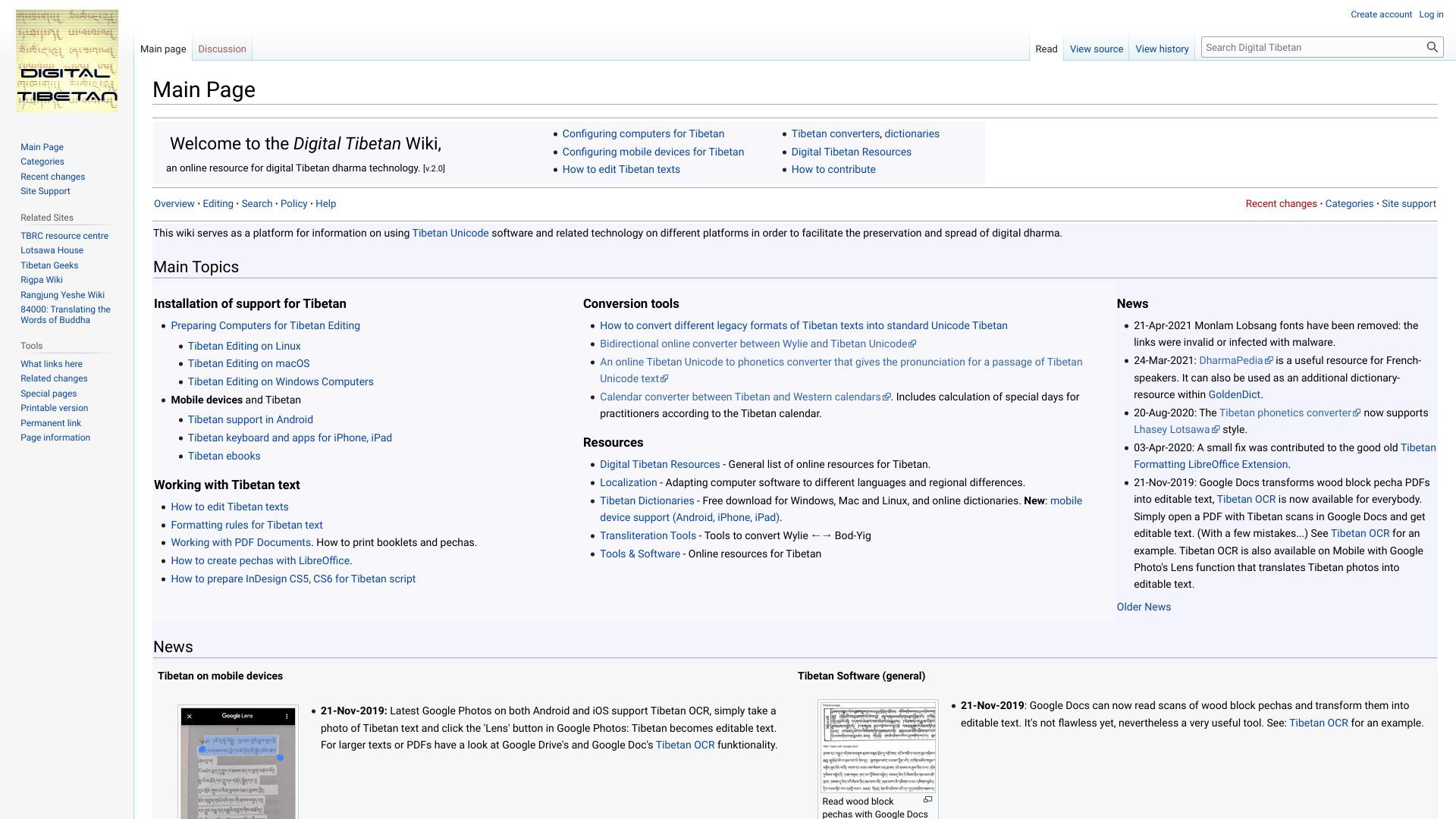This screenshot has width=1456, height=819.
Task: Click the search magnifier icon
Action: coord(1432,47)
